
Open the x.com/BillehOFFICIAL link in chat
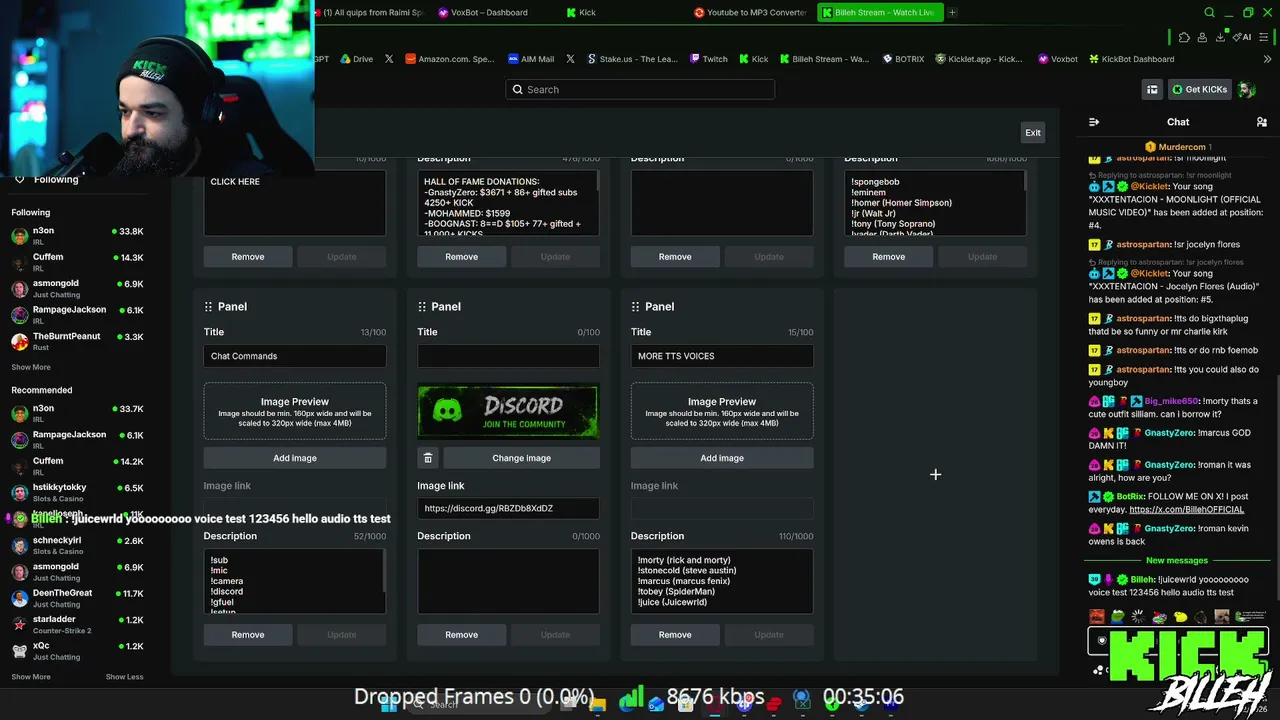(x=1186, y=509)
